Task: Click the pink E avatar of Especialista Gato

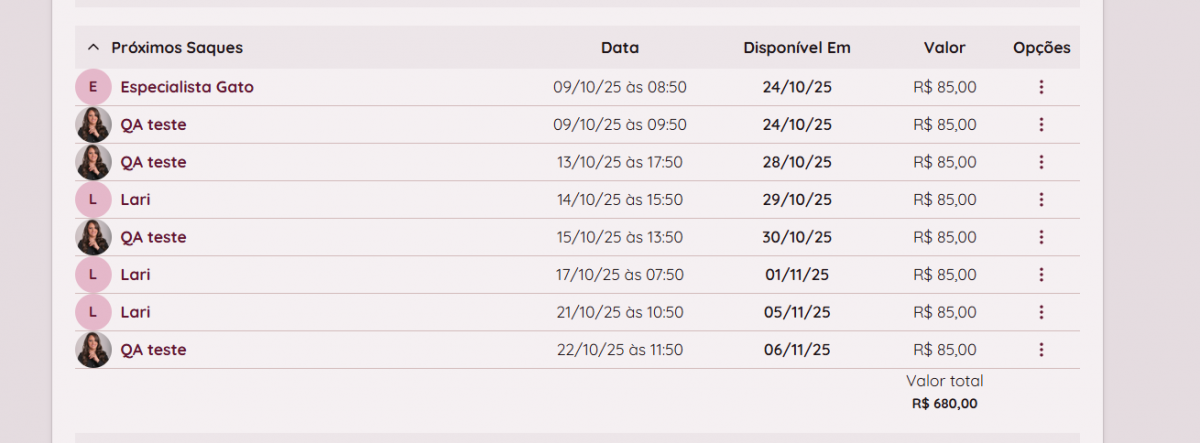Action: click(x=93, y=87)
